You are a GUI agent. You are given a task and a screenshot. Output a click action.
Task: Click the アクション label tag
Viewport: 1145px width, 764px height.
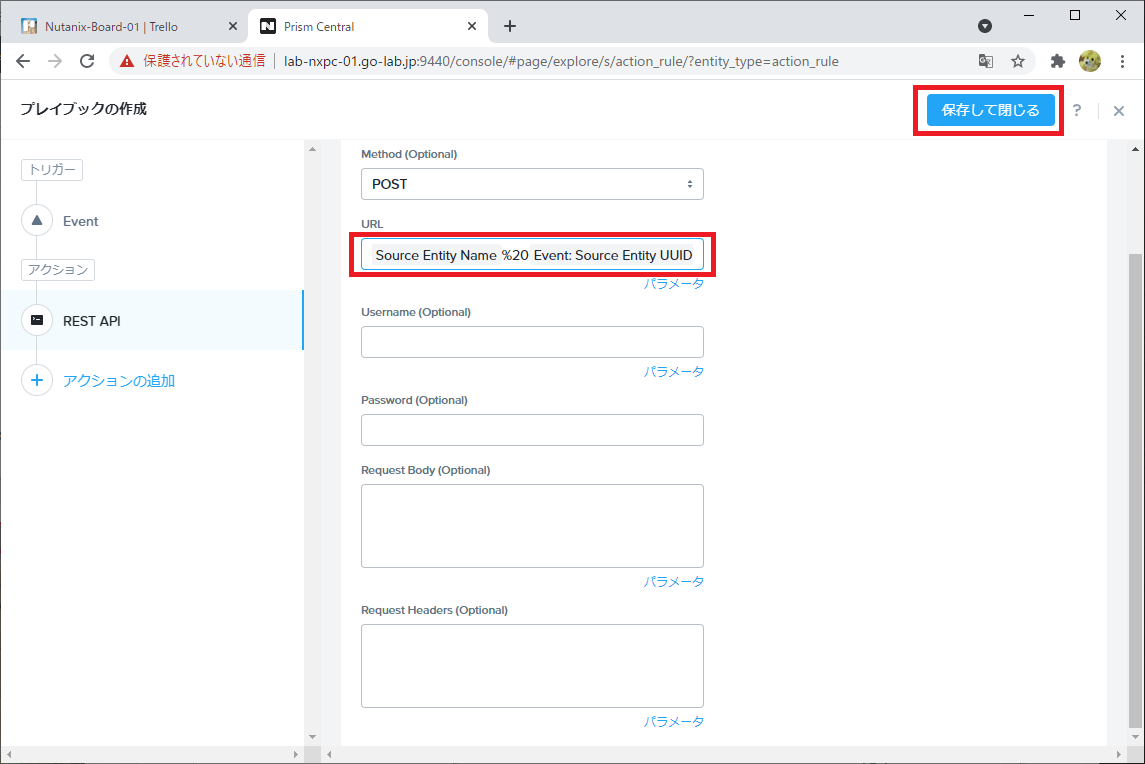tap(58, 270)
